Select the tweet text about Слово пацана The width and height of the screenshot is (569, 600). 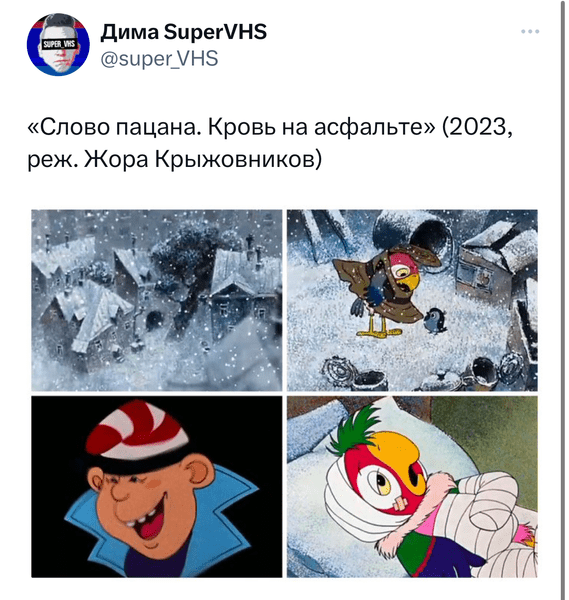point(270,142)
